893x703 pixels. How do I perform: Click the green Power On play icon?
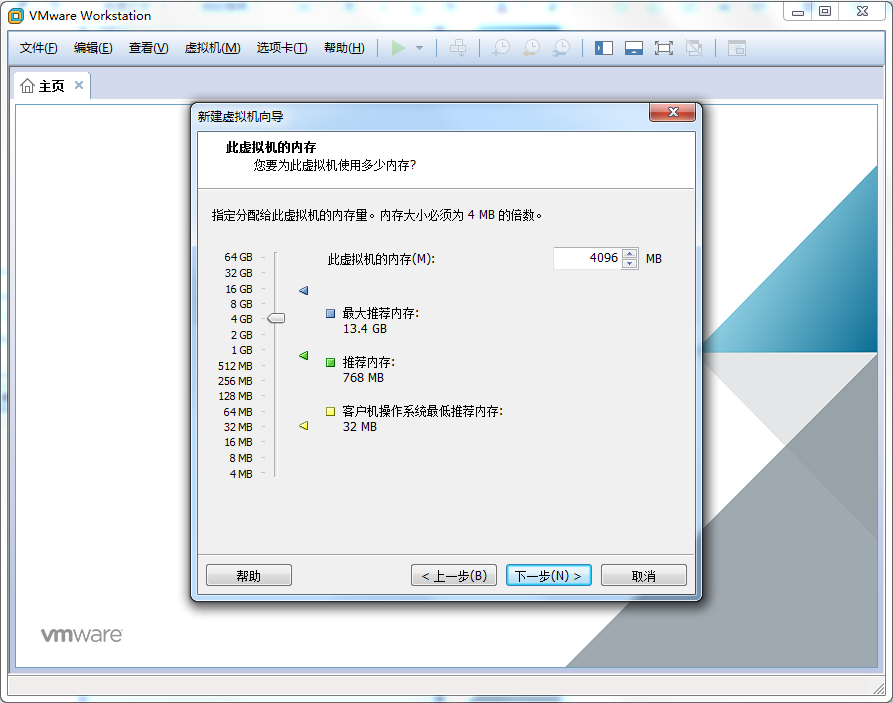pos(399,48)
